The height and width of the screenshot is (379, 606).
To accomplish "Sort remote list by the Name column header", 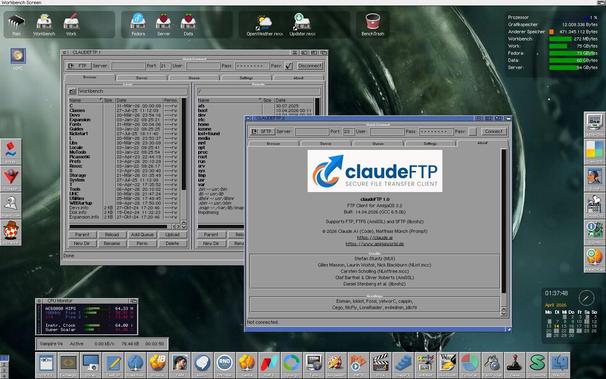I will pyautogui.click(x=230, y=100).
